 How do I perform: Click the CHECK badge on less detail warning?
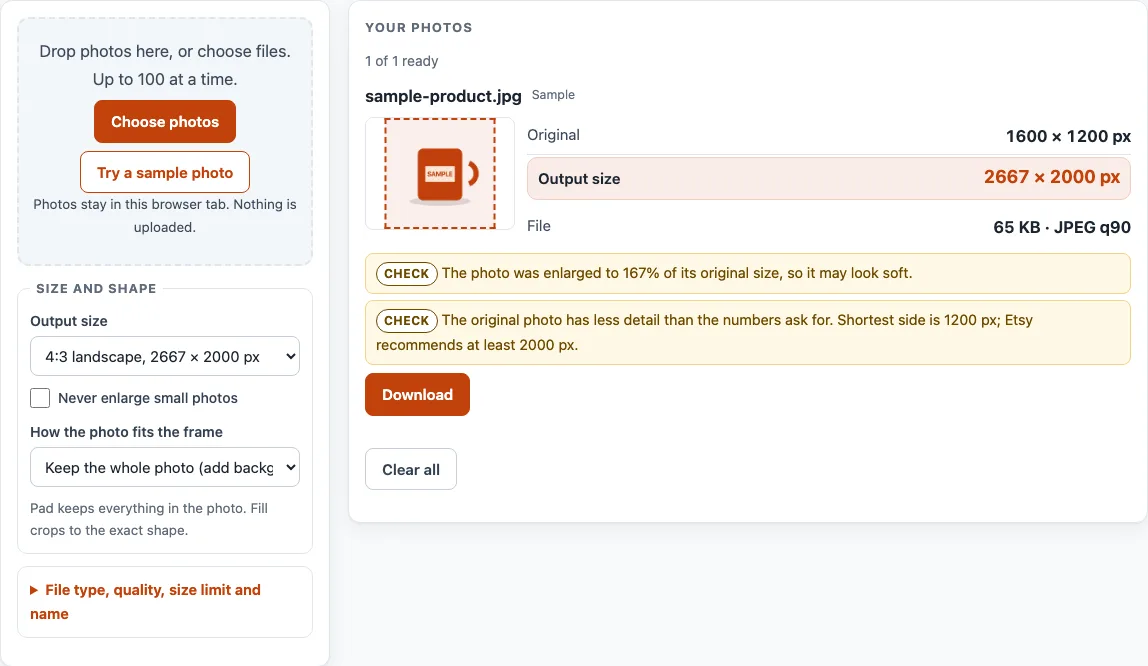coord(407,321)
